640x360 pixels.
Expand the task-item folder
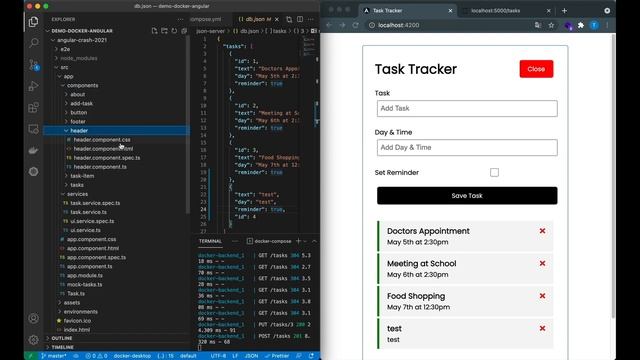[x=116, y=176]
